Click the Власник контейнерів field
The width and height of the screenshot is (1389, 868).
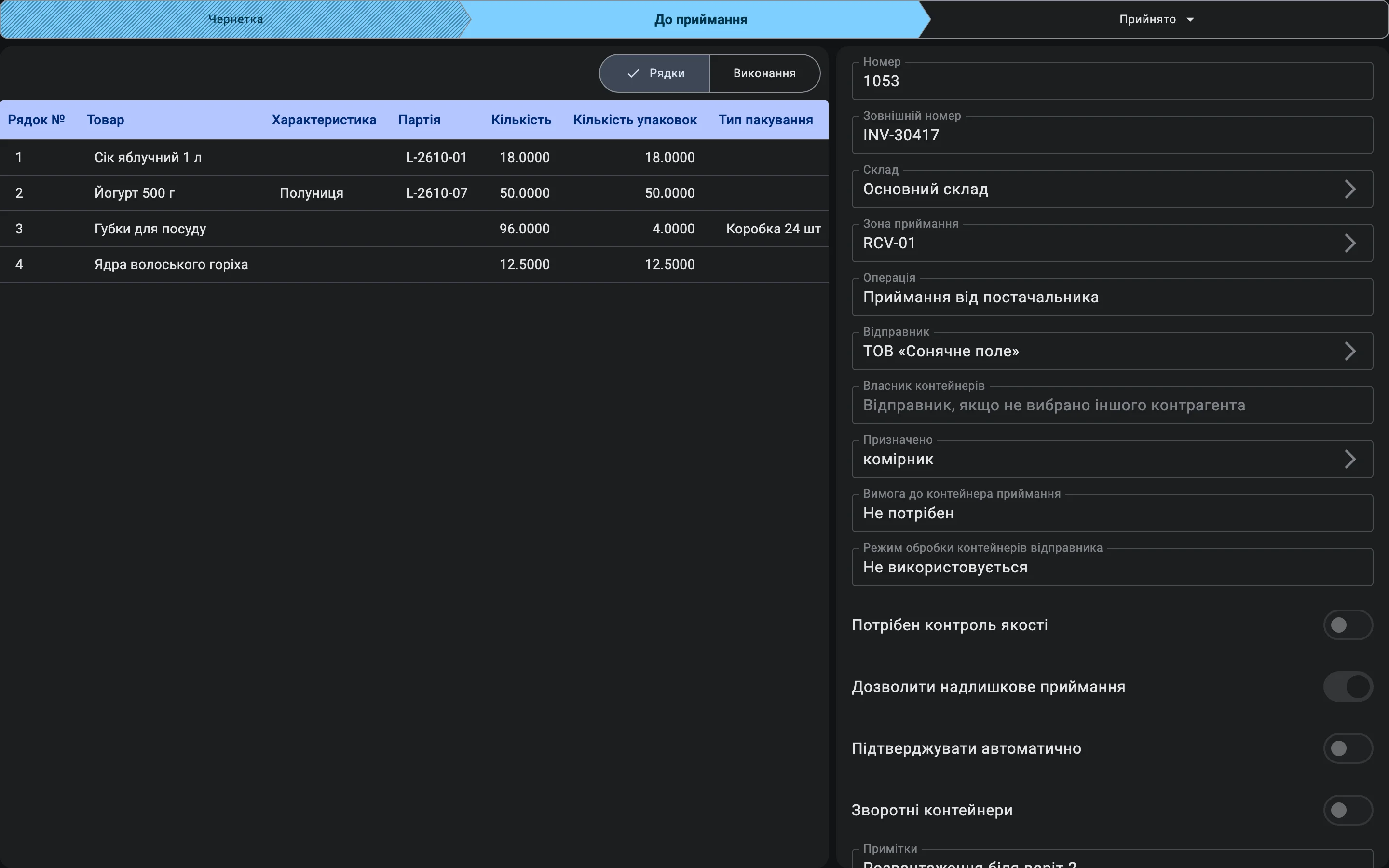click(x=1112, y=405)
